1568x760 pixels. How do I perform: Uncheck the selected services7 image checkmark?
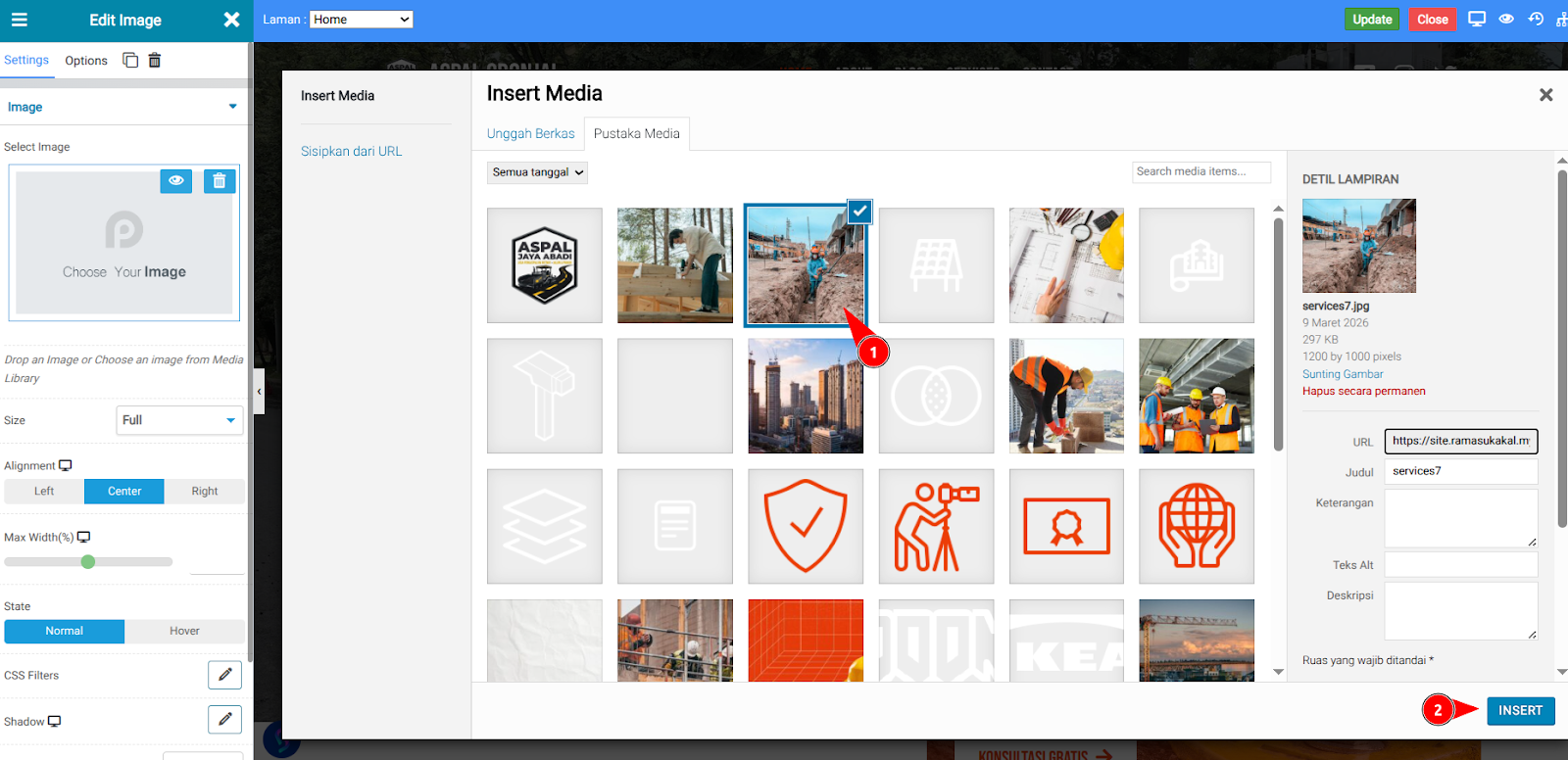point(859,211)
